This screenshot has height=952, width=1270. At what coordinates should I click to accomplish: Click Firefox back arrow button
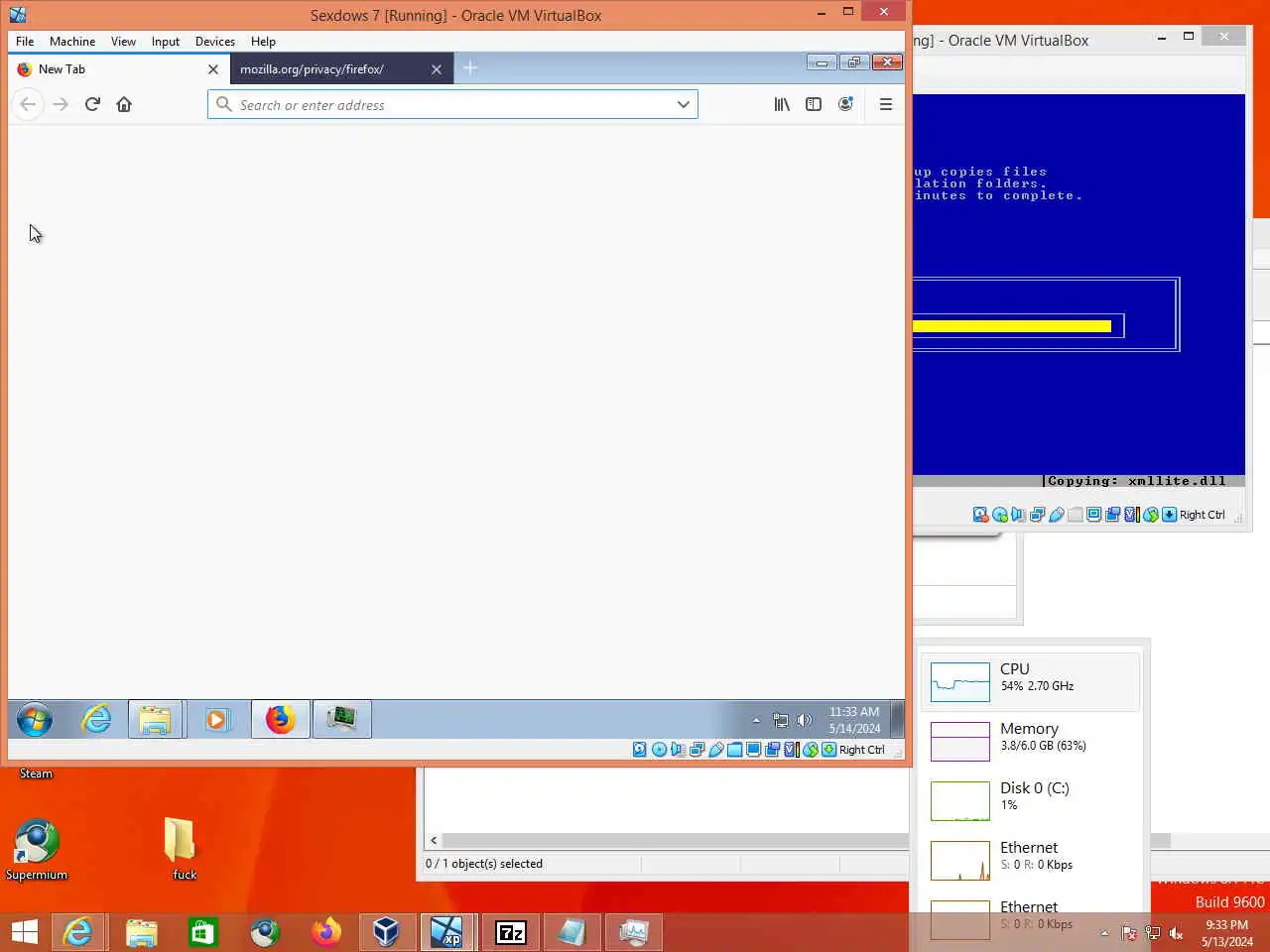tap(28, 104)
